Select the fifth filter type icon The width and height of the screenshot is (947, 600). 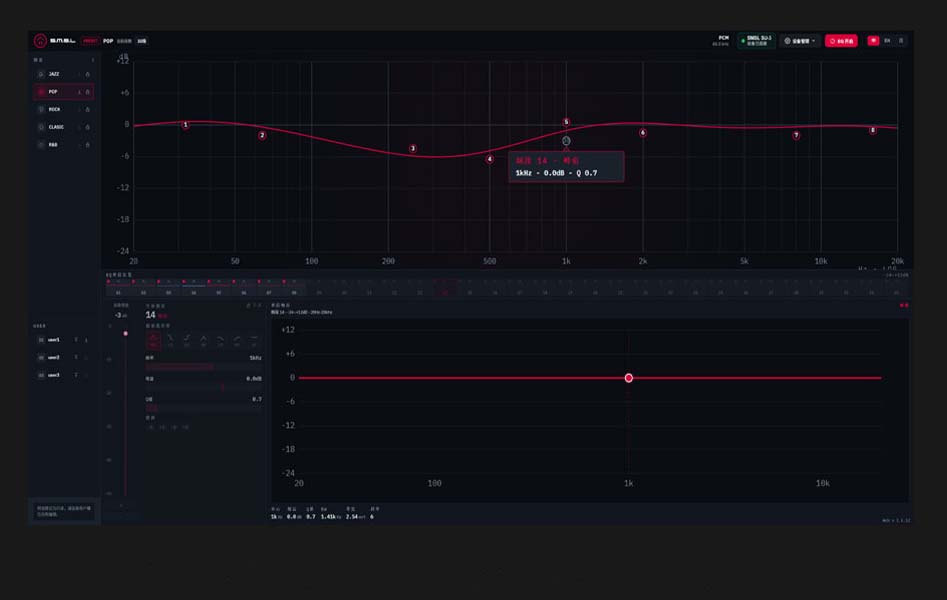coord(220,340)
